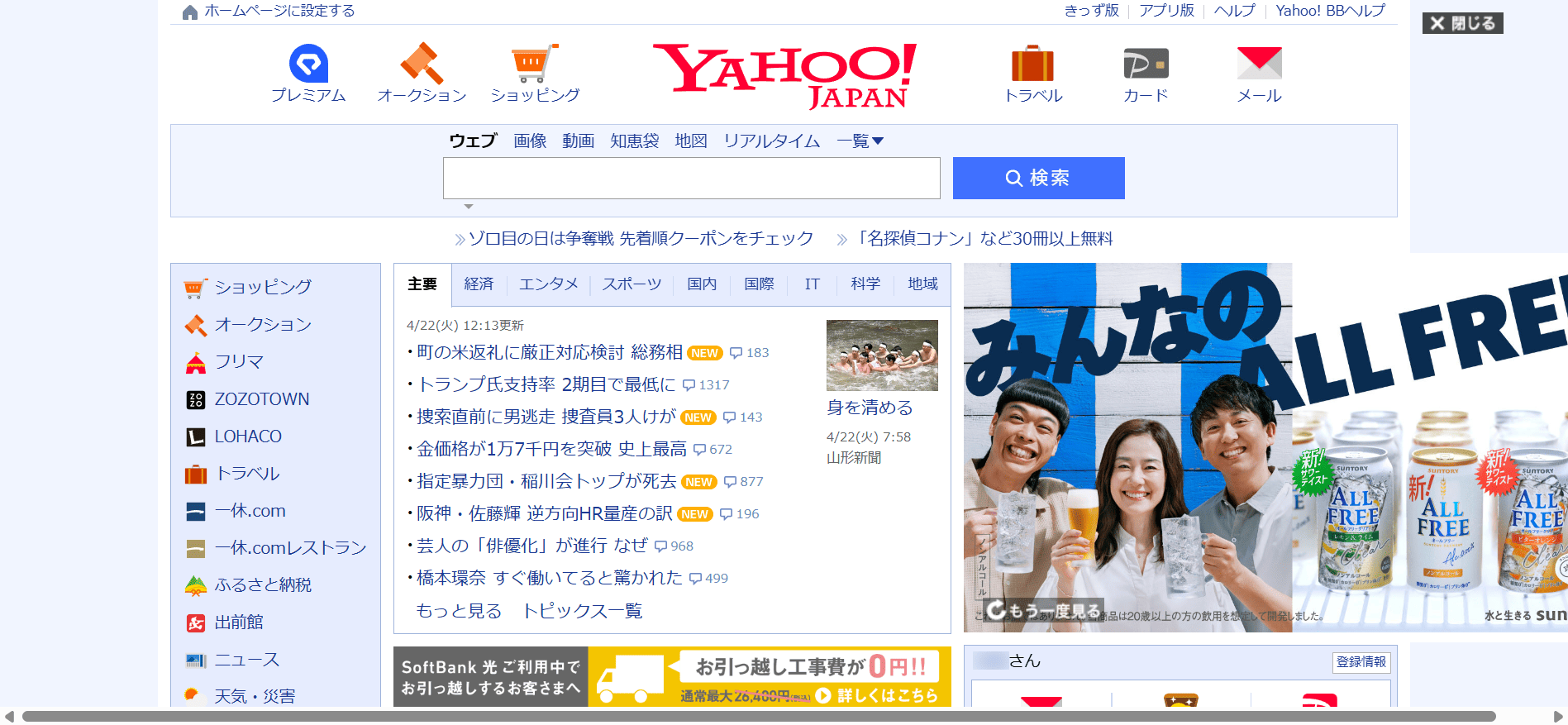Switch to the 科学 news tab
This screenshot has height=725, width=1568.
865,284
